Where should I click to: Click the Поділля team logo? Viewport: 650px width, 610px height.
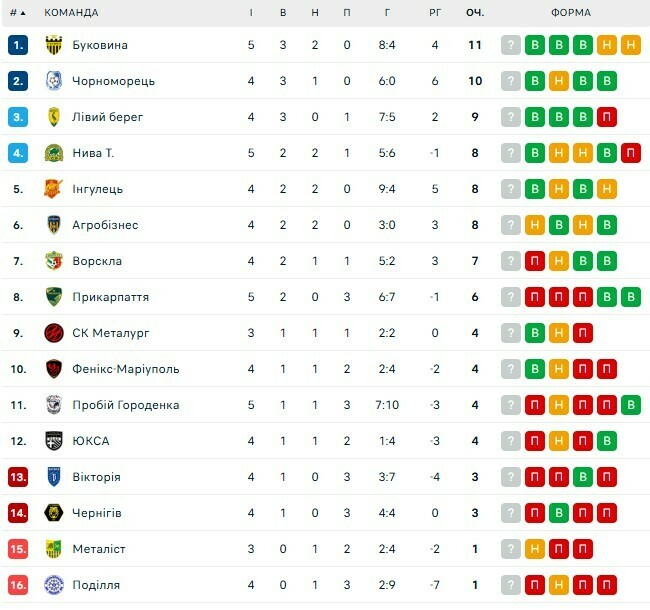[54, 585]
